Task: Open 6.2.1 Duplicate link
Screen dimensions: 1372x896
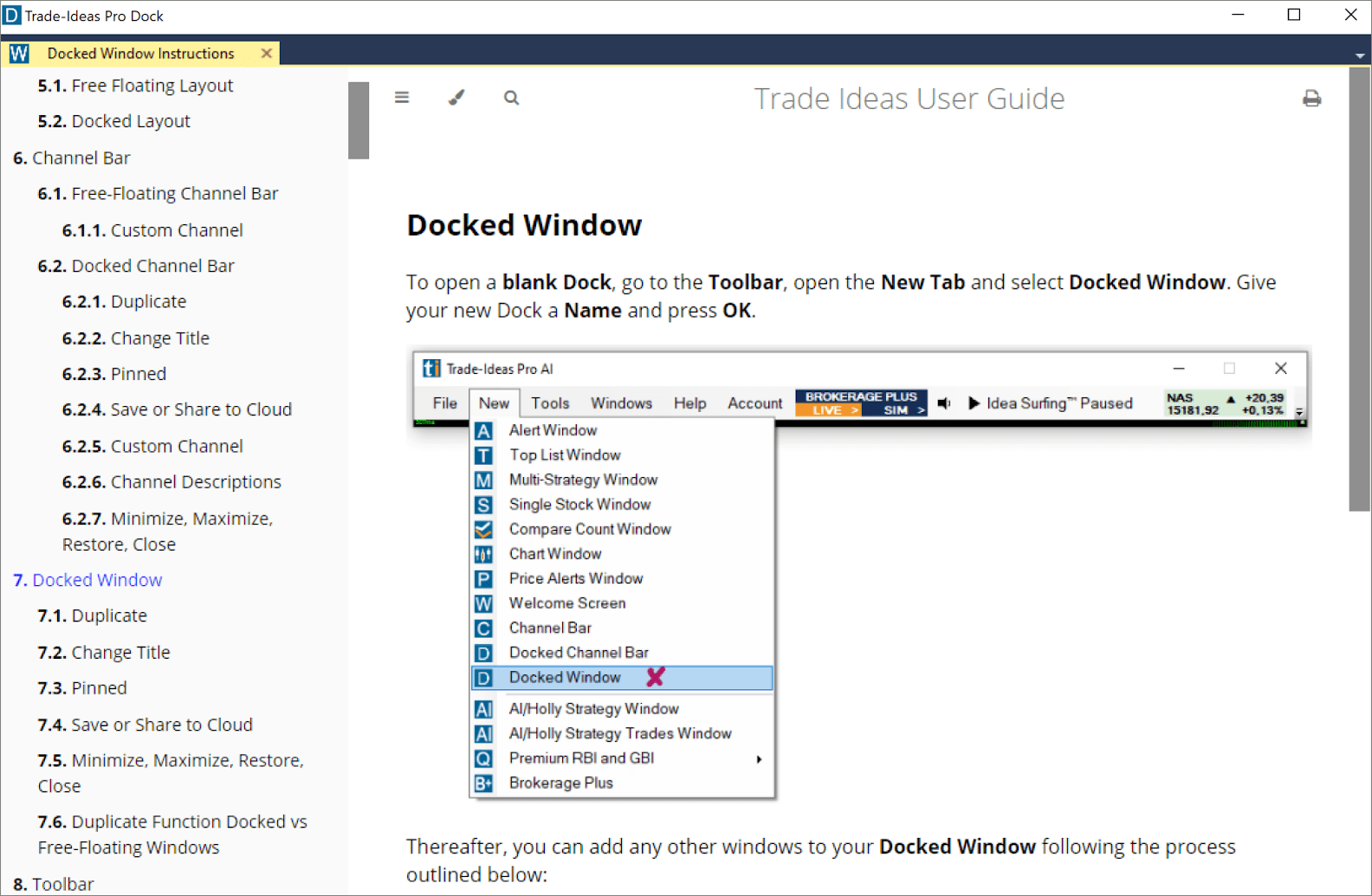Action: (x=124, y=301)
